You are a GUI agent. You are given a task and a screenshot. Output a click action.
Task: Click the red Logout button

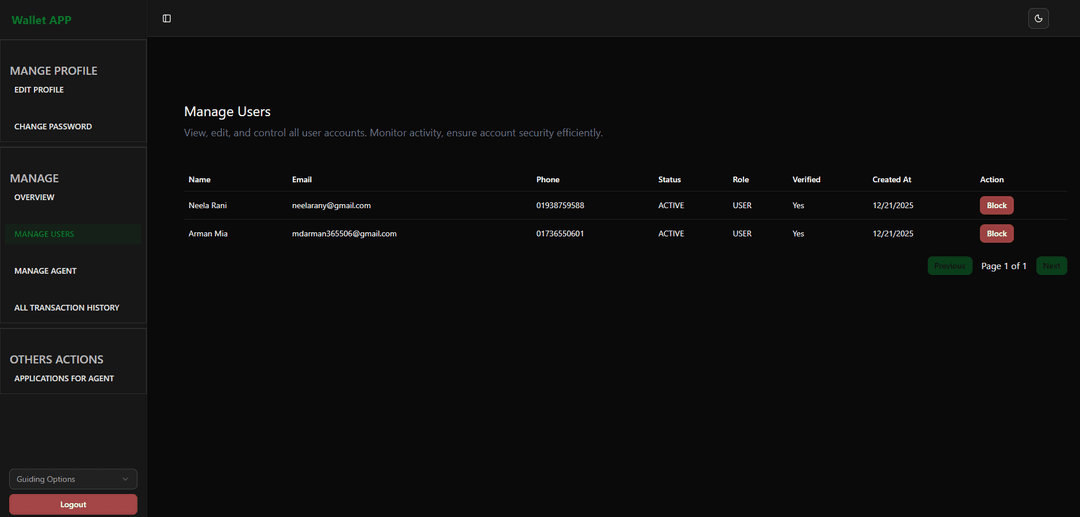click(73, 504)
